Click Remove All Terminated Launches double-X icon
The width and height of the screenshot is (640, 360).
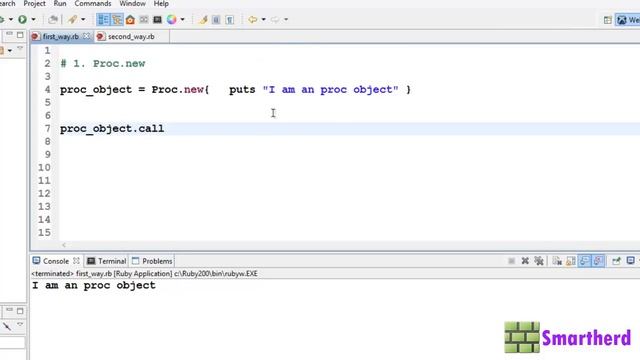coord(539,261)
